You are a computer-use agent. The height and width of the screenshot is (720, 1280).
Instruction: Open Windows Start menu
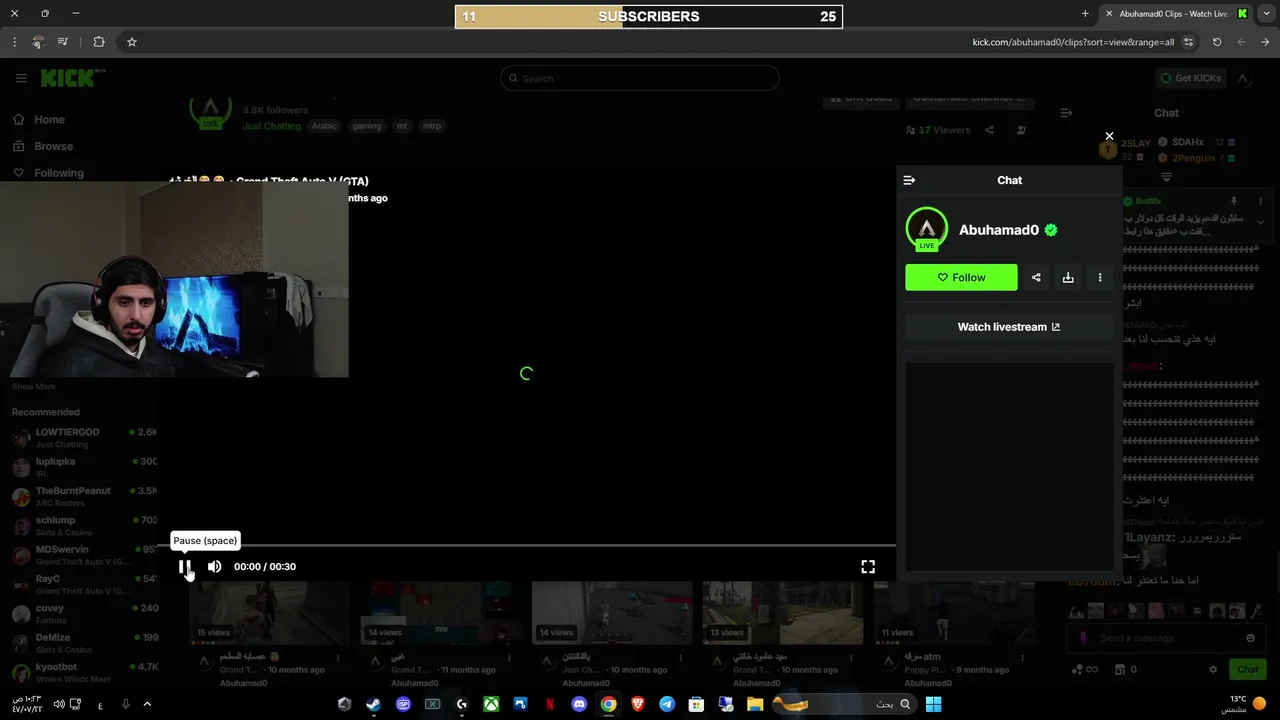(933, 704)
